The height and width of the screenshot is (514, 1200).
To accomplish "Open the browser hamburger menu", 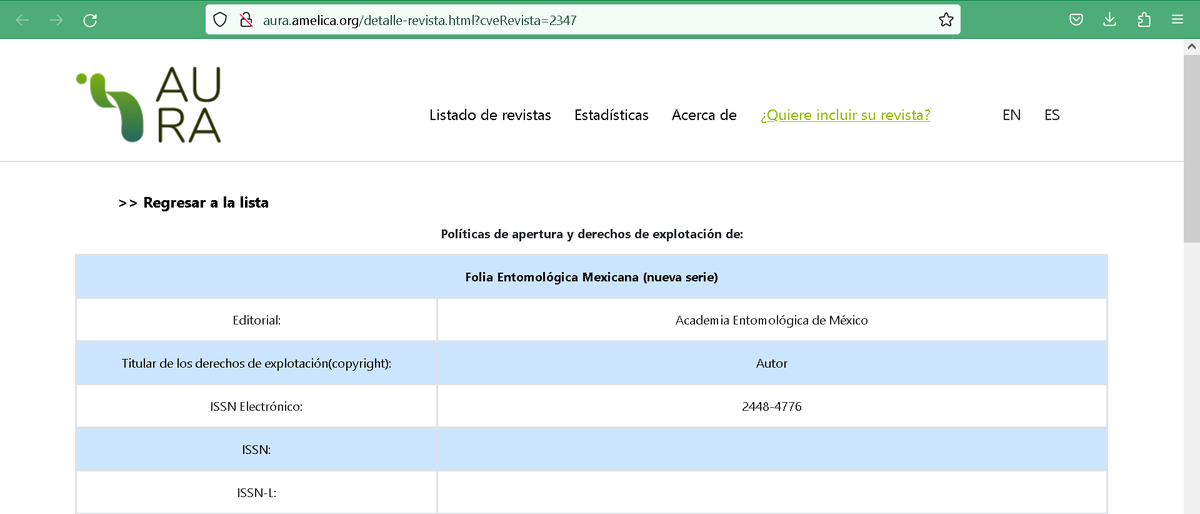I will [1177, 20].
